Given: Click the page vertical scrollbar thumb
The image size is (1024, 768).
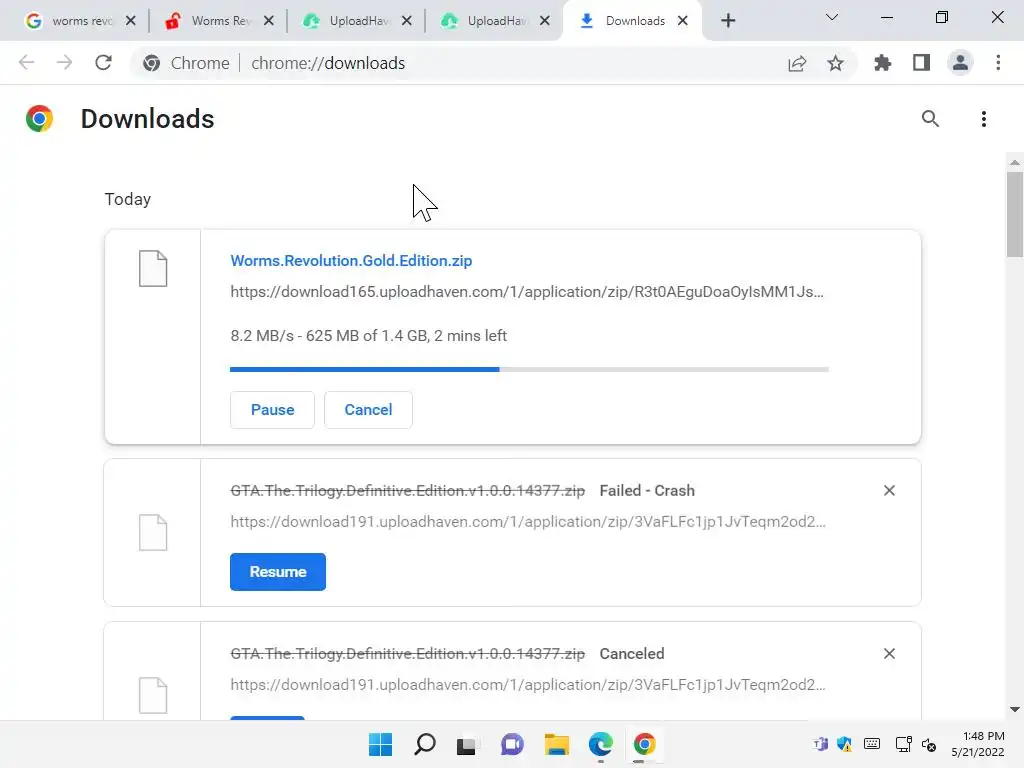Looking at the screenshot, I should [x=1014, y=215].
